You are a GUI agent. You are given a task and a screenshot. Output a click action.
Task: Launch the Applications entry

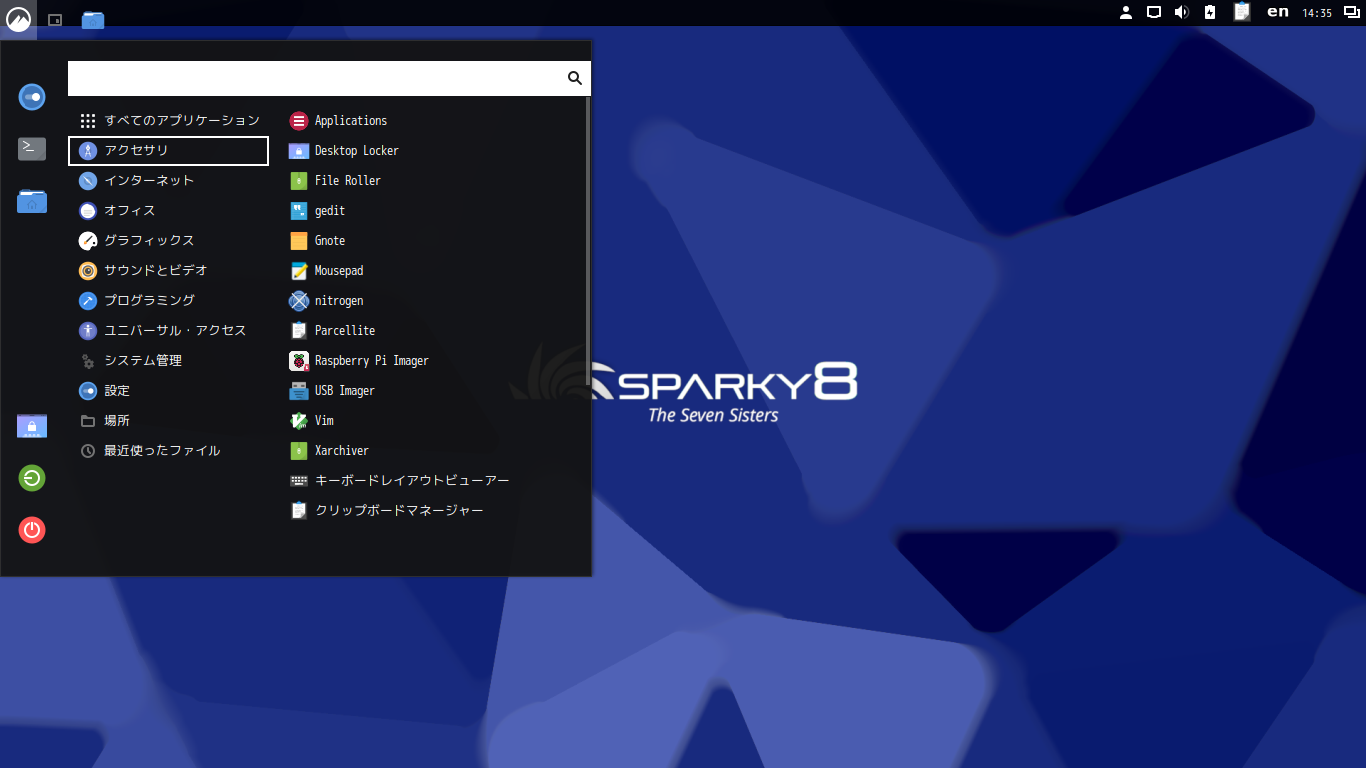(432, 120)
